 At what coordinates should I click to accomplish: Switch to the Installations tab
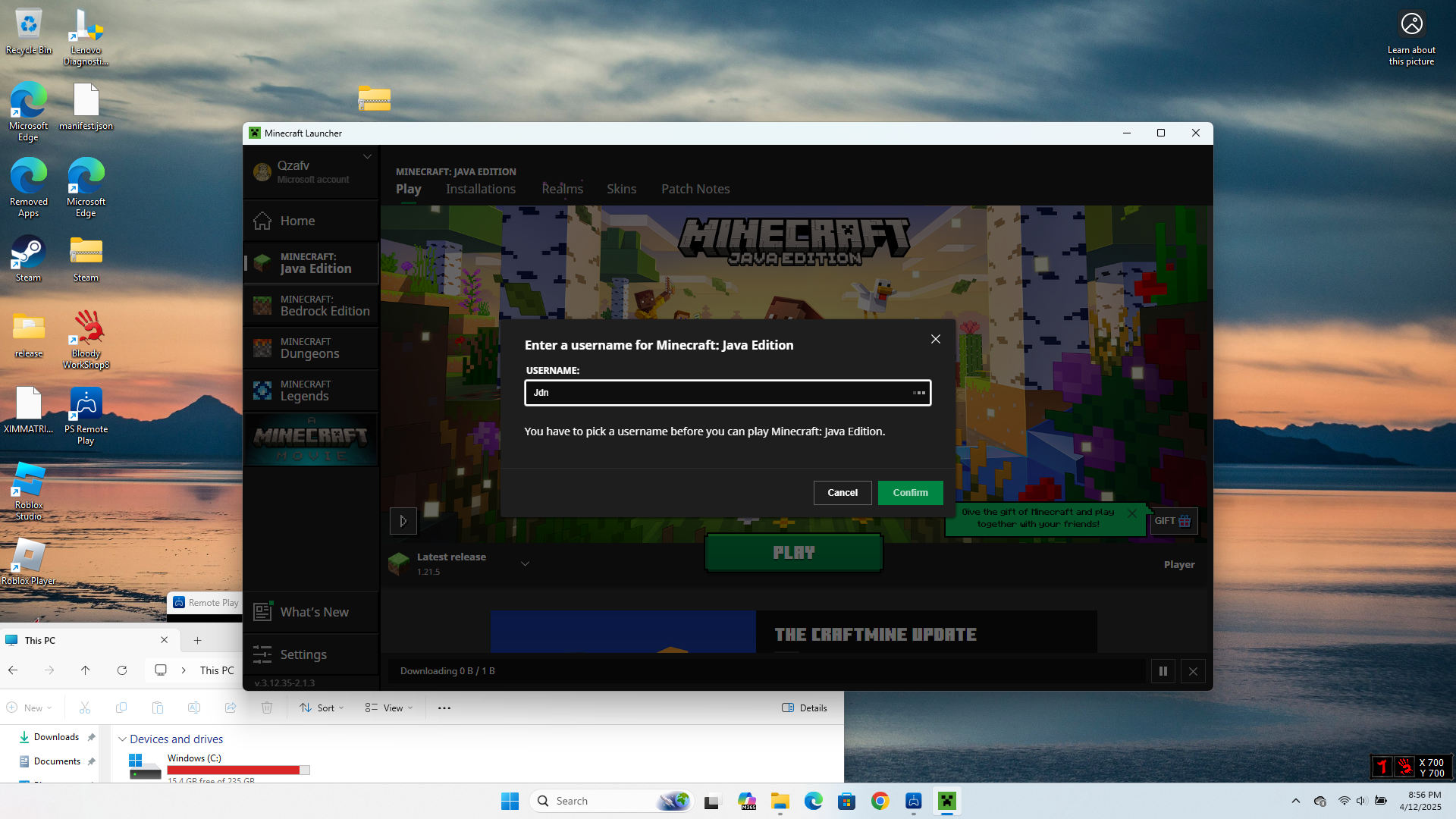(x=481, y=189)
